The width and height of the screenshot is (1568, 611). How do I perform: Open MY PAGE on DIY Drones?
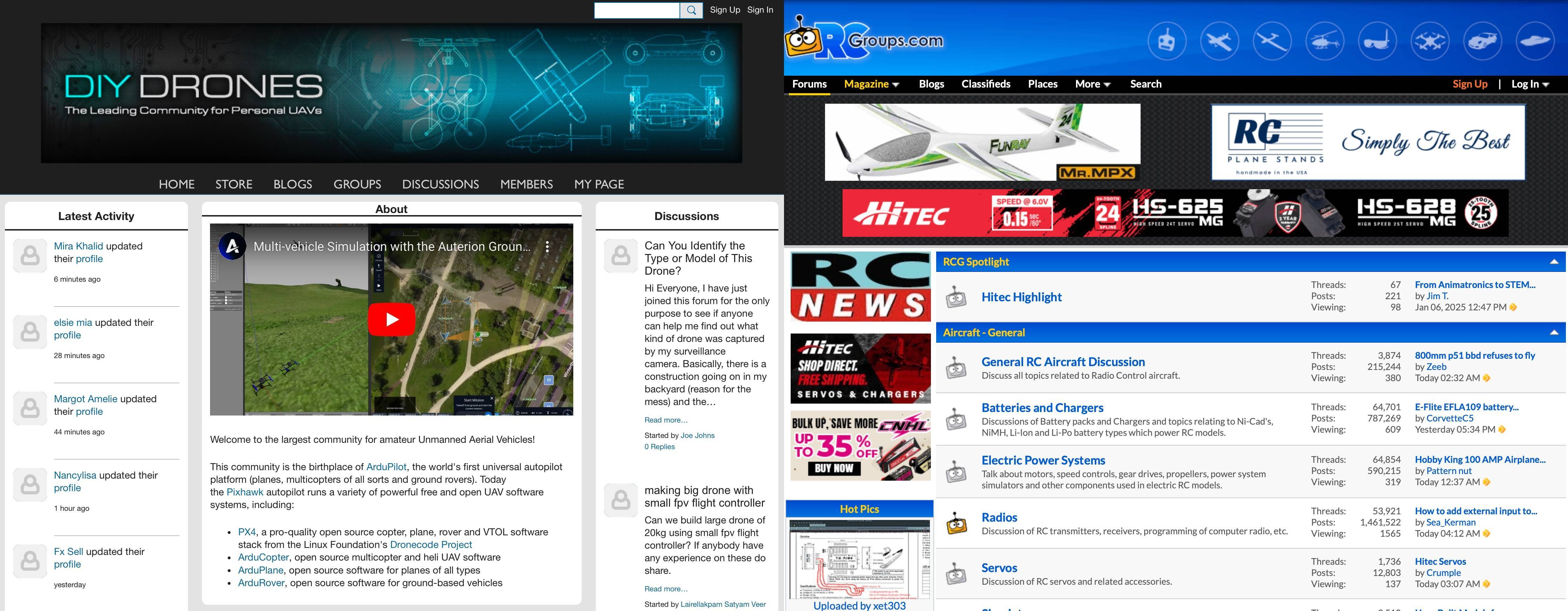(599, 184)
